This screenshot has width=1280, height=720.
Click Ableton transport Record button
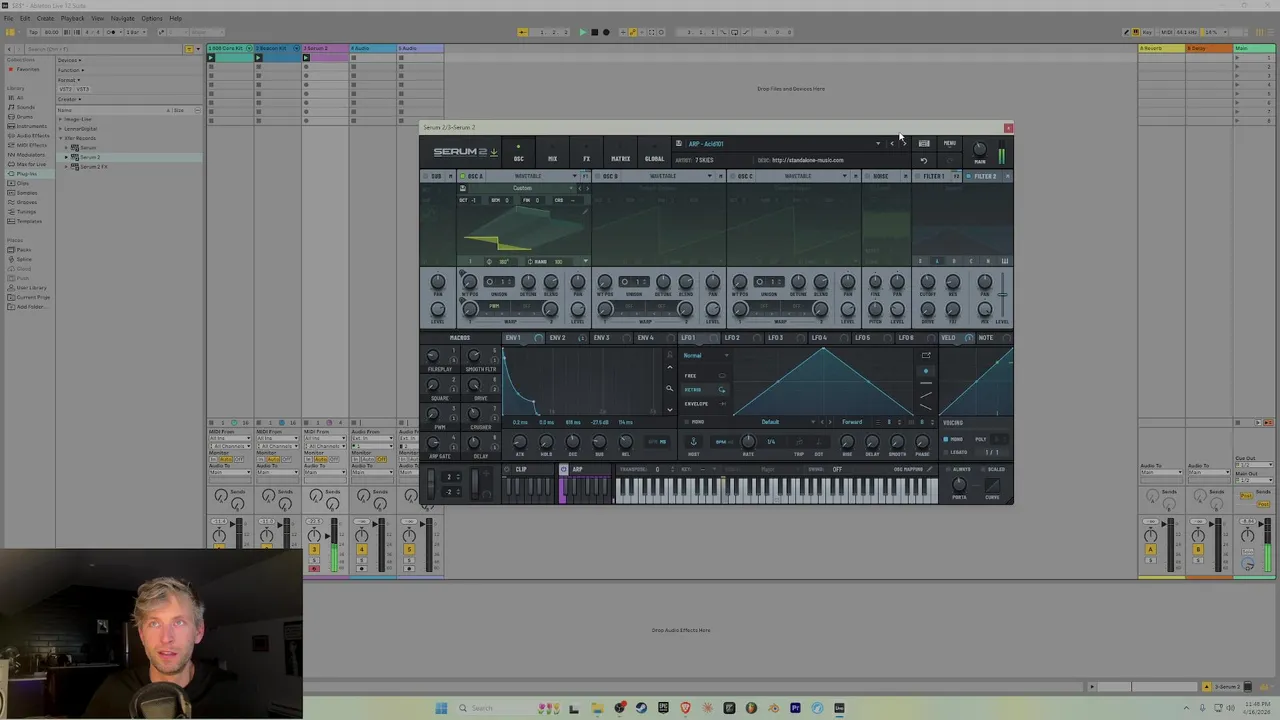tap(606, 32)
